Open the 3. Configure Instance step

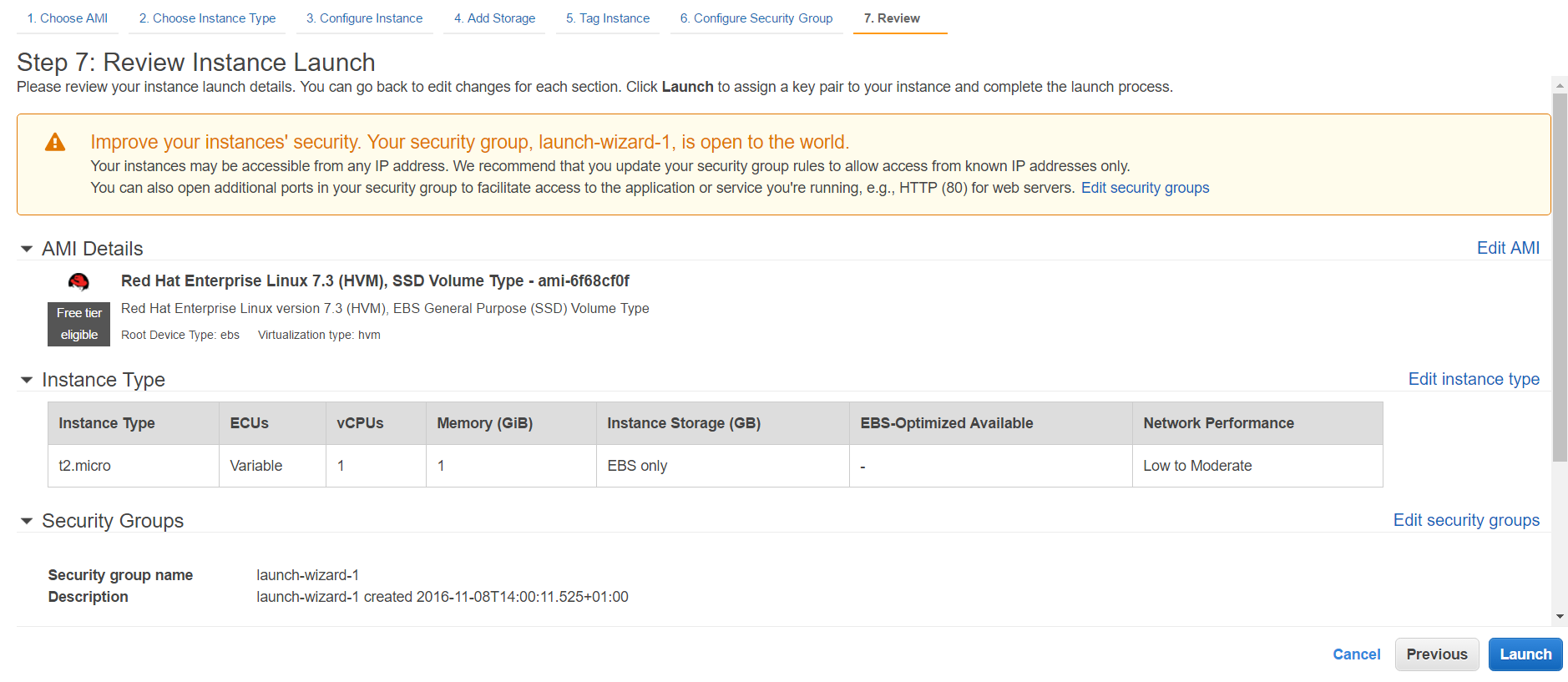(x=364, y=18)
